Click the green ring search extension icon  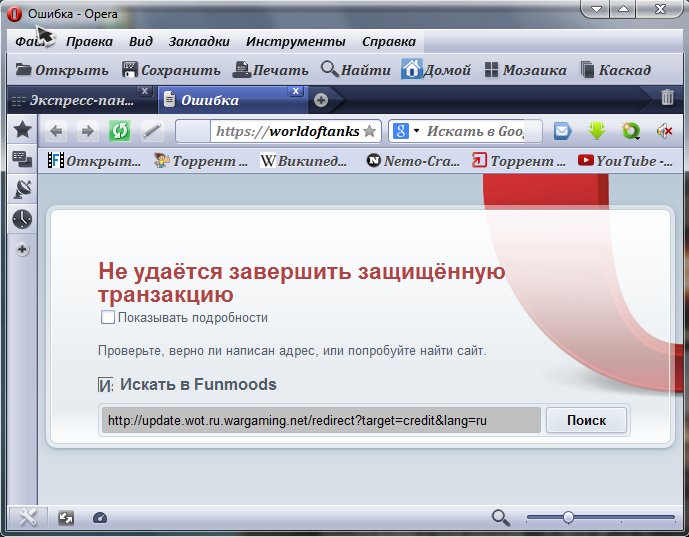(x=631, y=131)
